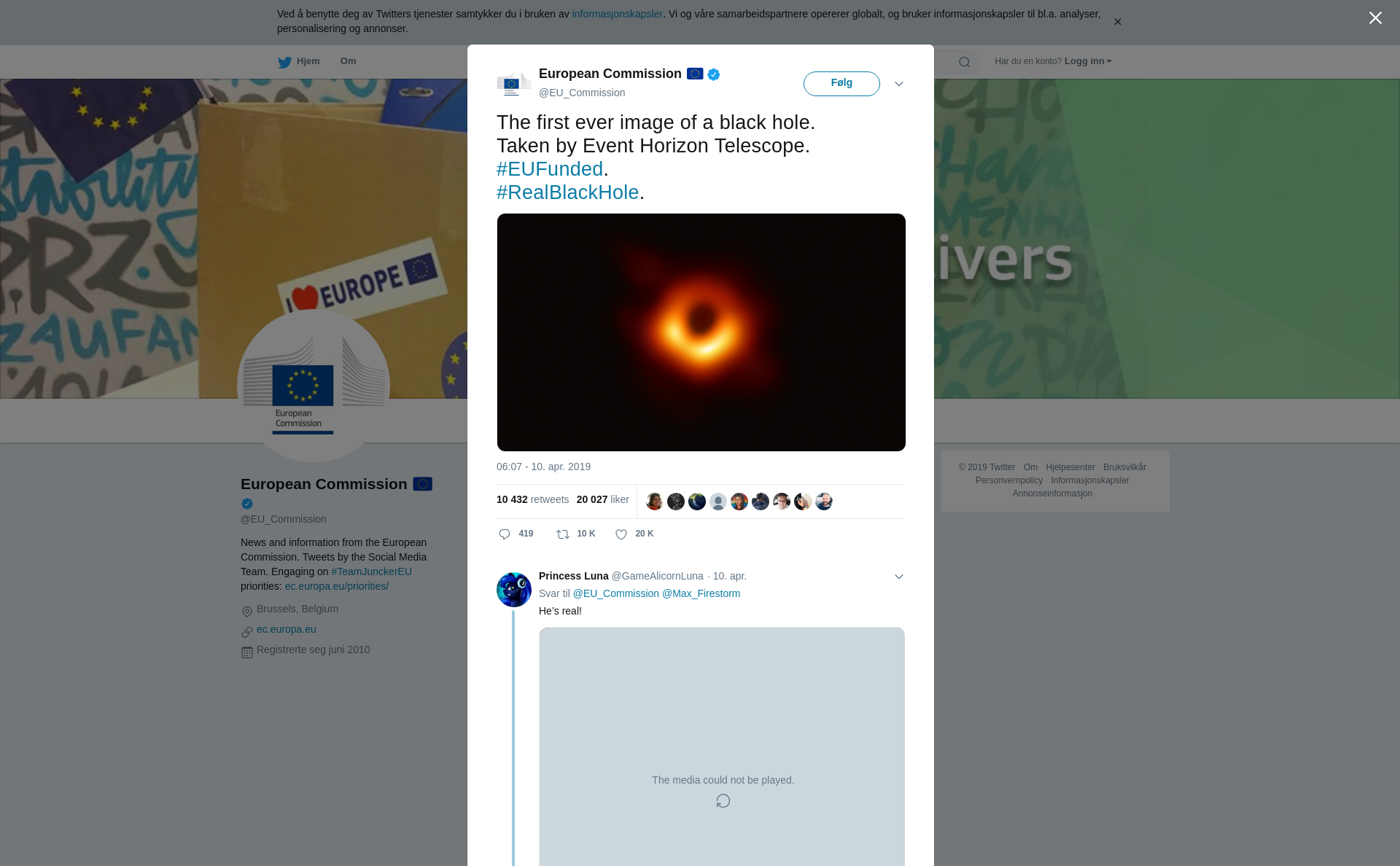Viewport: 1400px width, 866px height.
Task: View the 10 432 retweets list
Action: coord(532,499)
